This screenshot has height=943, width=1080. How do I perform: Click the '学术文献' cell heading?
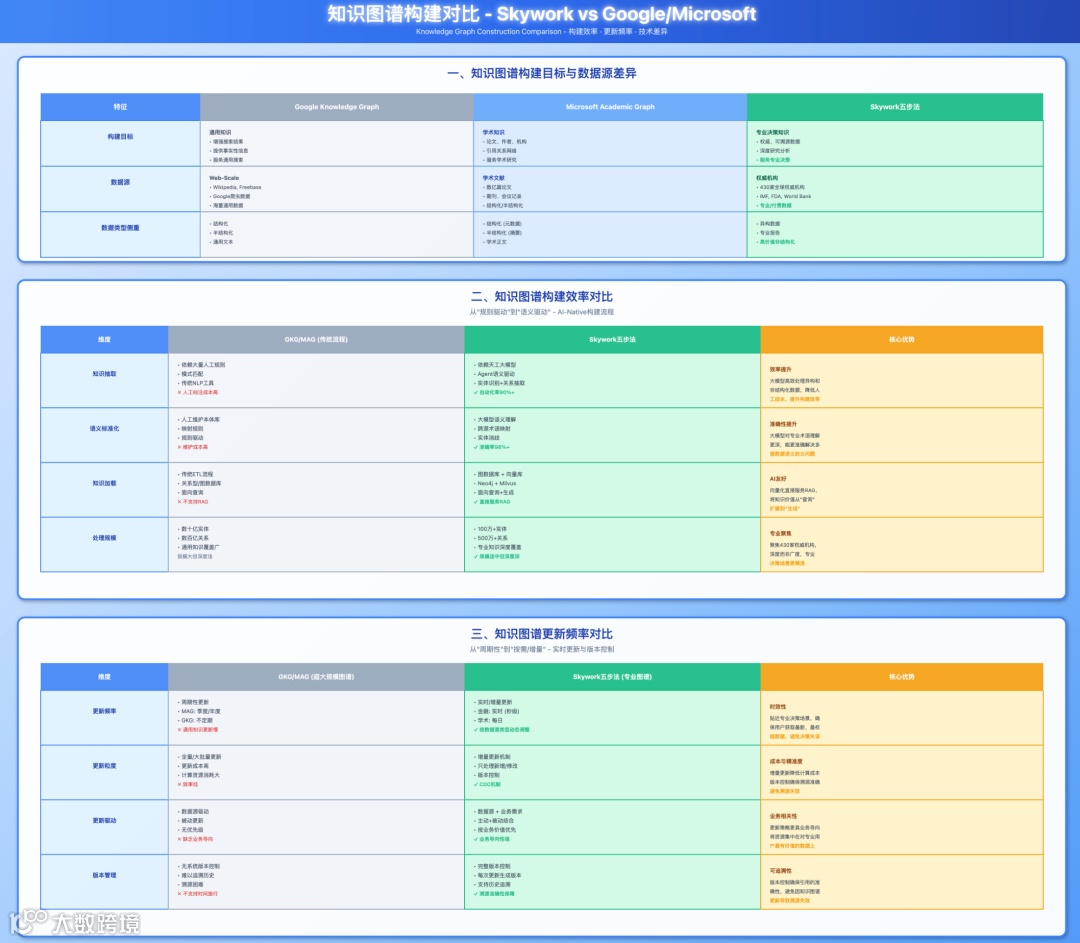pos(493,178)
